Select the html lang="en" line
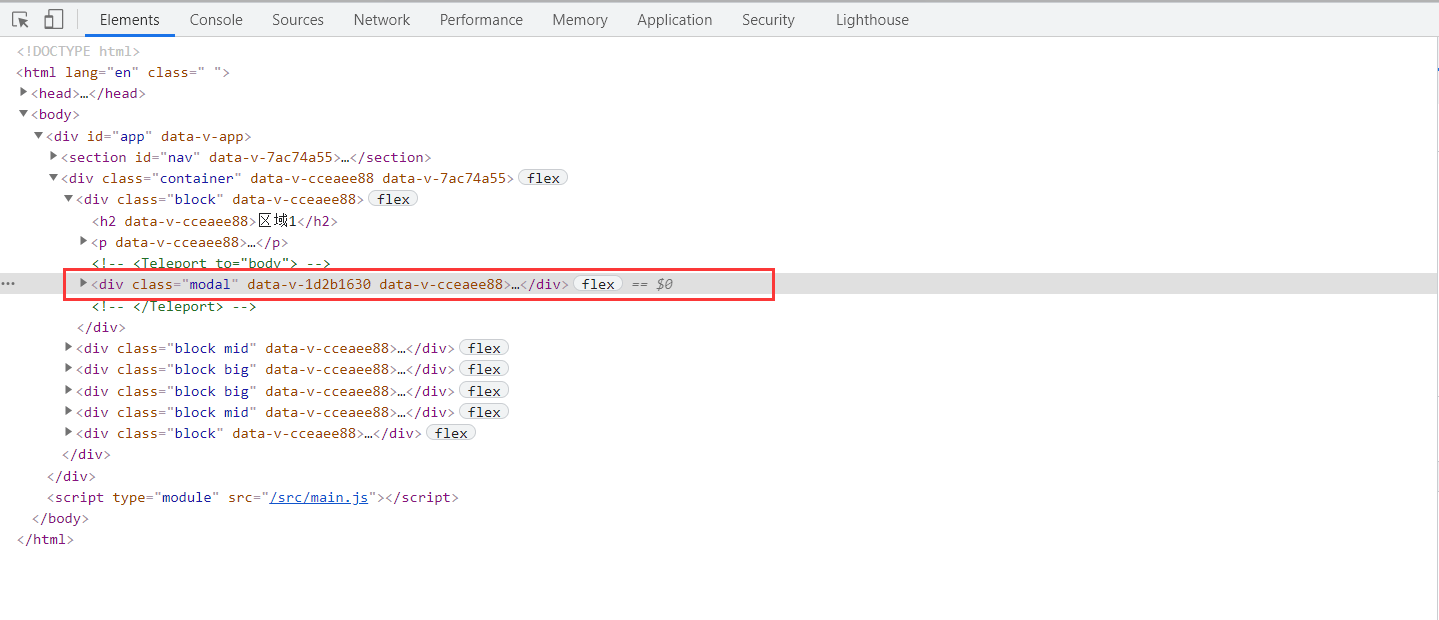1439x620 pixels. click(123, 72)
